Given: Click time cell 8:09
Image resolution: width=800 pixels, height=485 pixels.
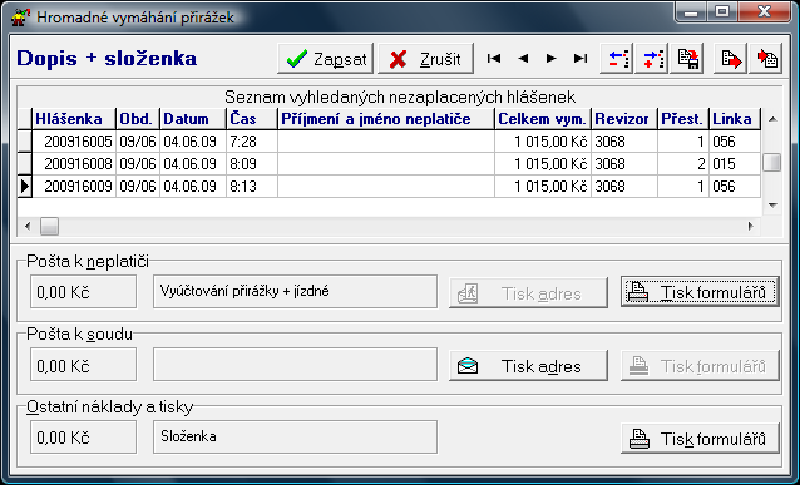Looking at the screenshot, I should [252, 164].
